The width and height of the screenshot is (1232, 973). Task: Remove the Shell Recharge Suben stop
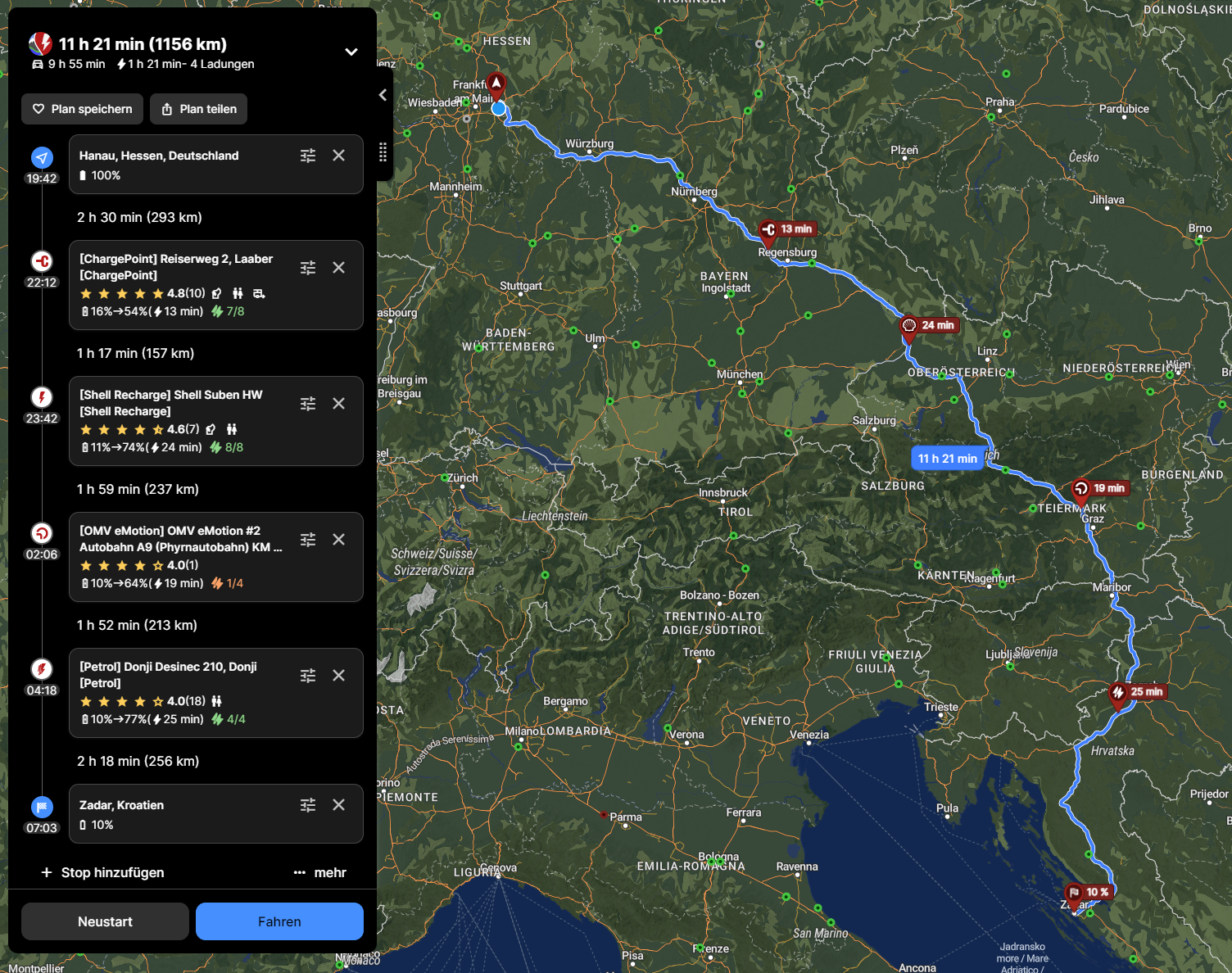coord(338,404)
